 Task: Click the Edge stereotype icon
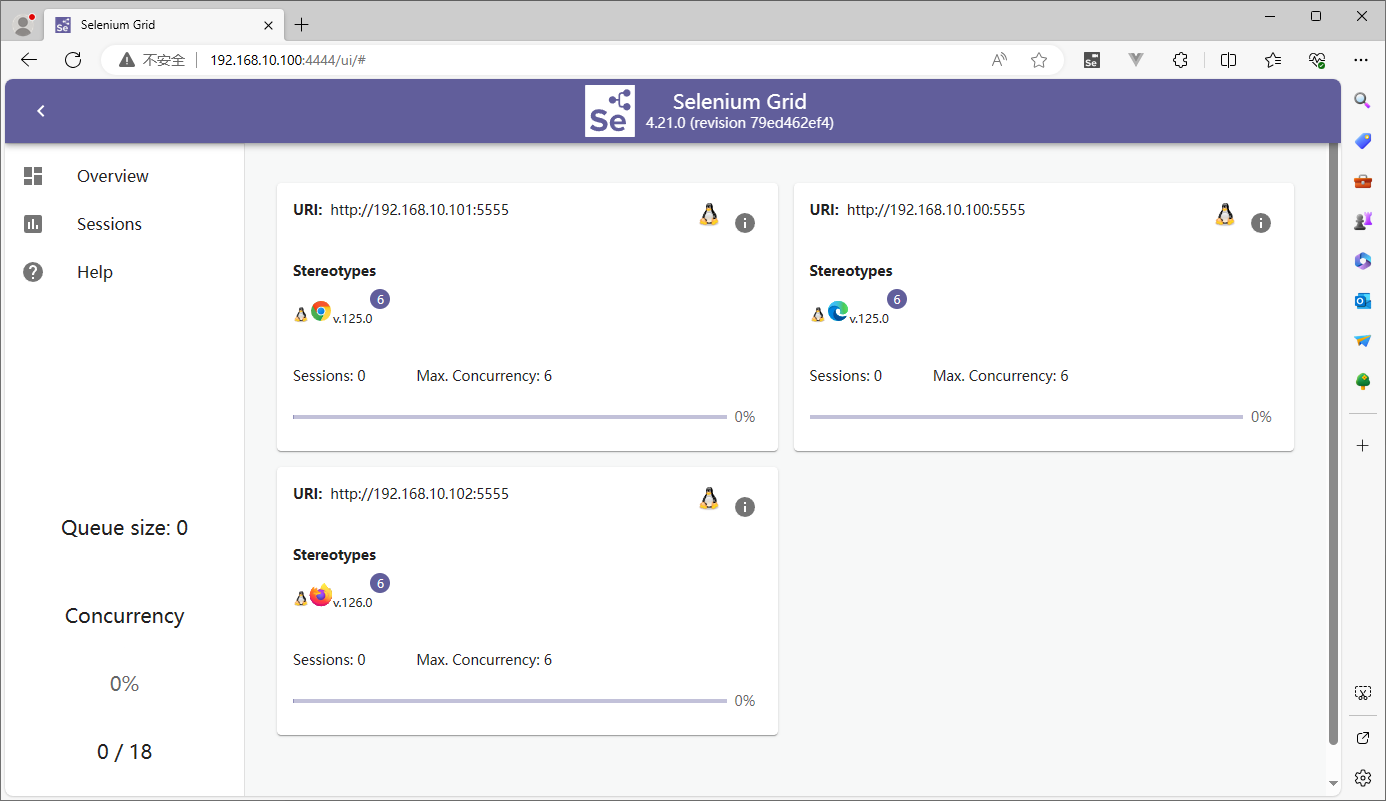837,311
